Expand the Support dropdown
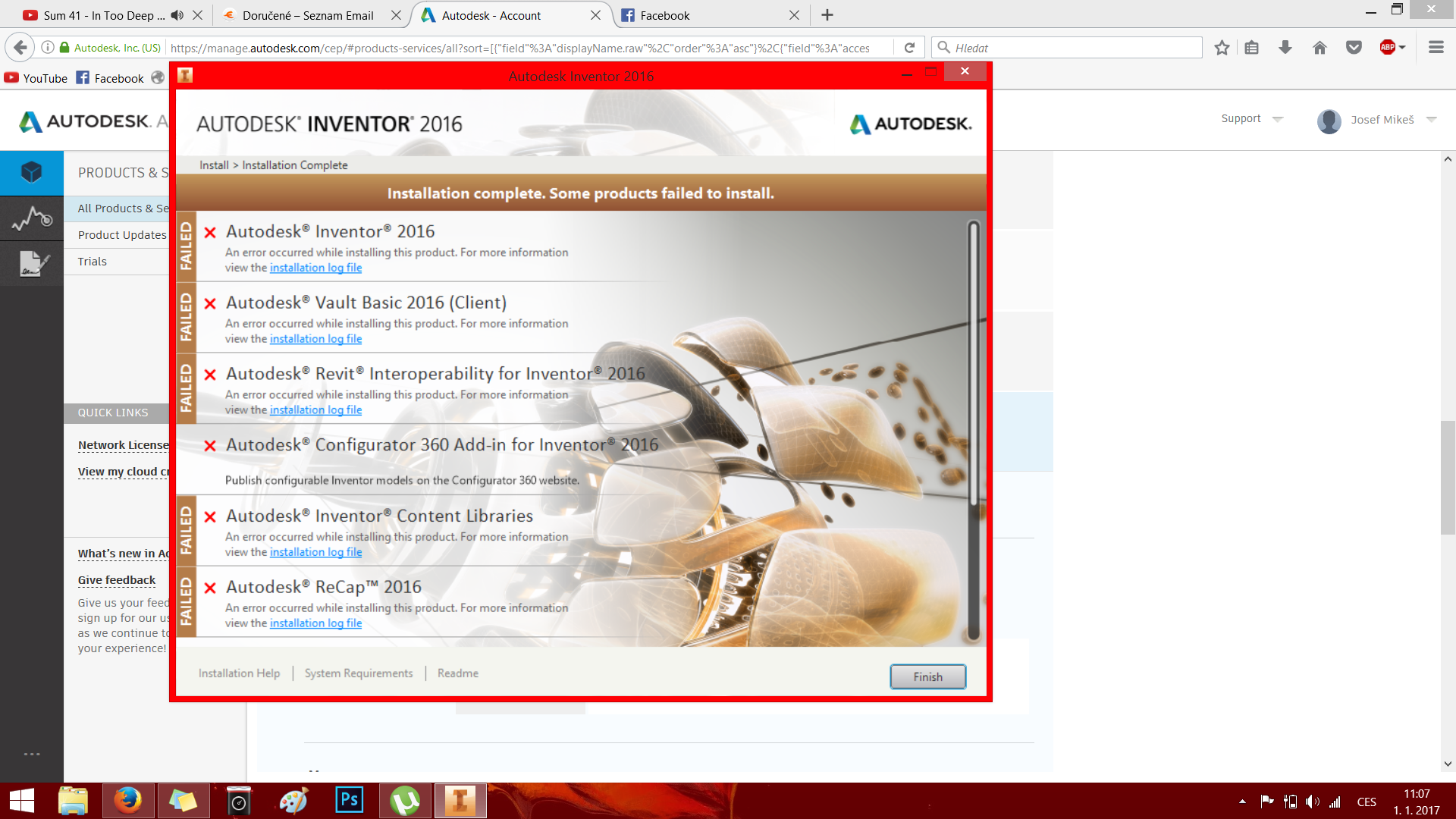 (x=1277, y=119)
